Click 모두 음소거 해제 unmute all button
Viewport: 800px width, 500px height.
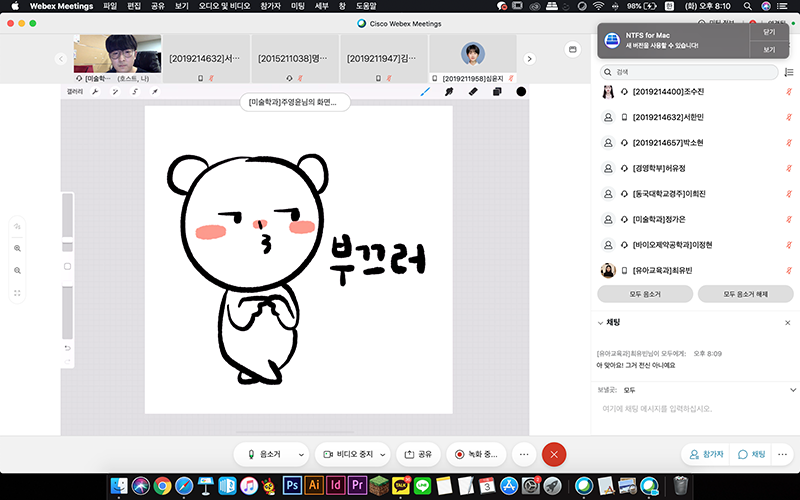pos(745,294)
